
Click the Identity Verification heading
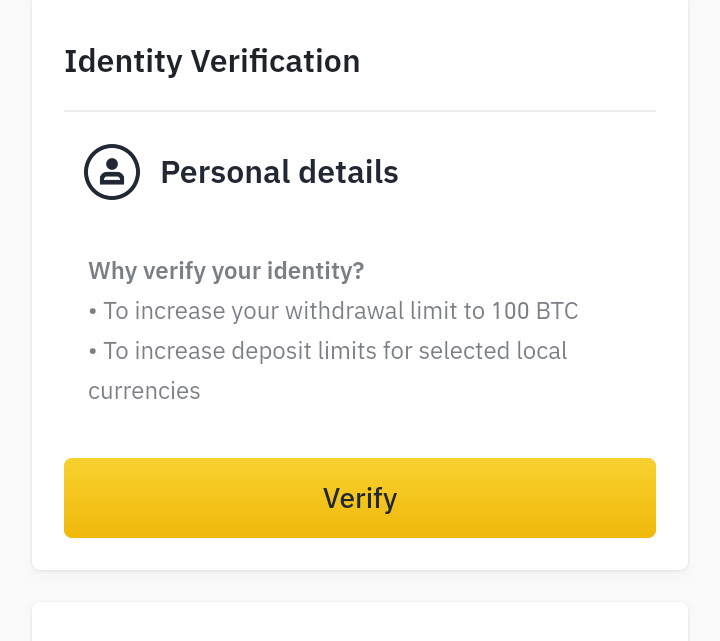point(212,61)
